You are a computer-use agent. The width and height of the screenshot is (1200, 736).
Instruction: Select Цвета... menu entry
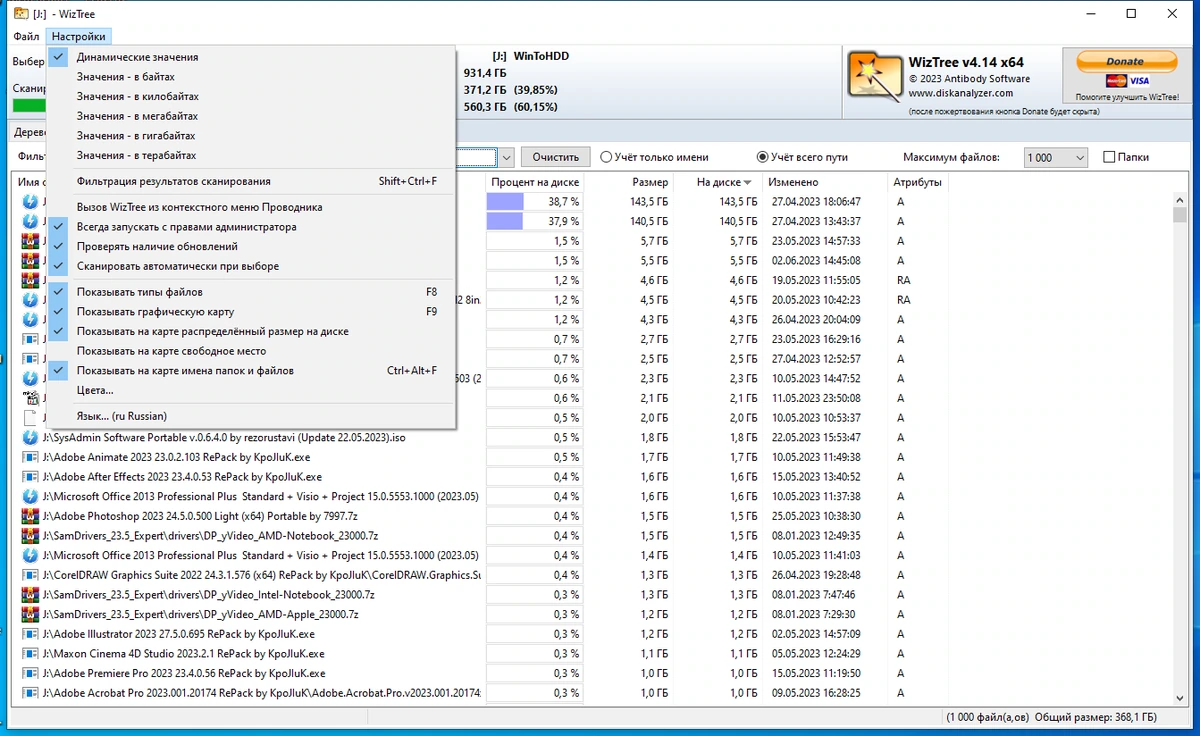(251, 390)
